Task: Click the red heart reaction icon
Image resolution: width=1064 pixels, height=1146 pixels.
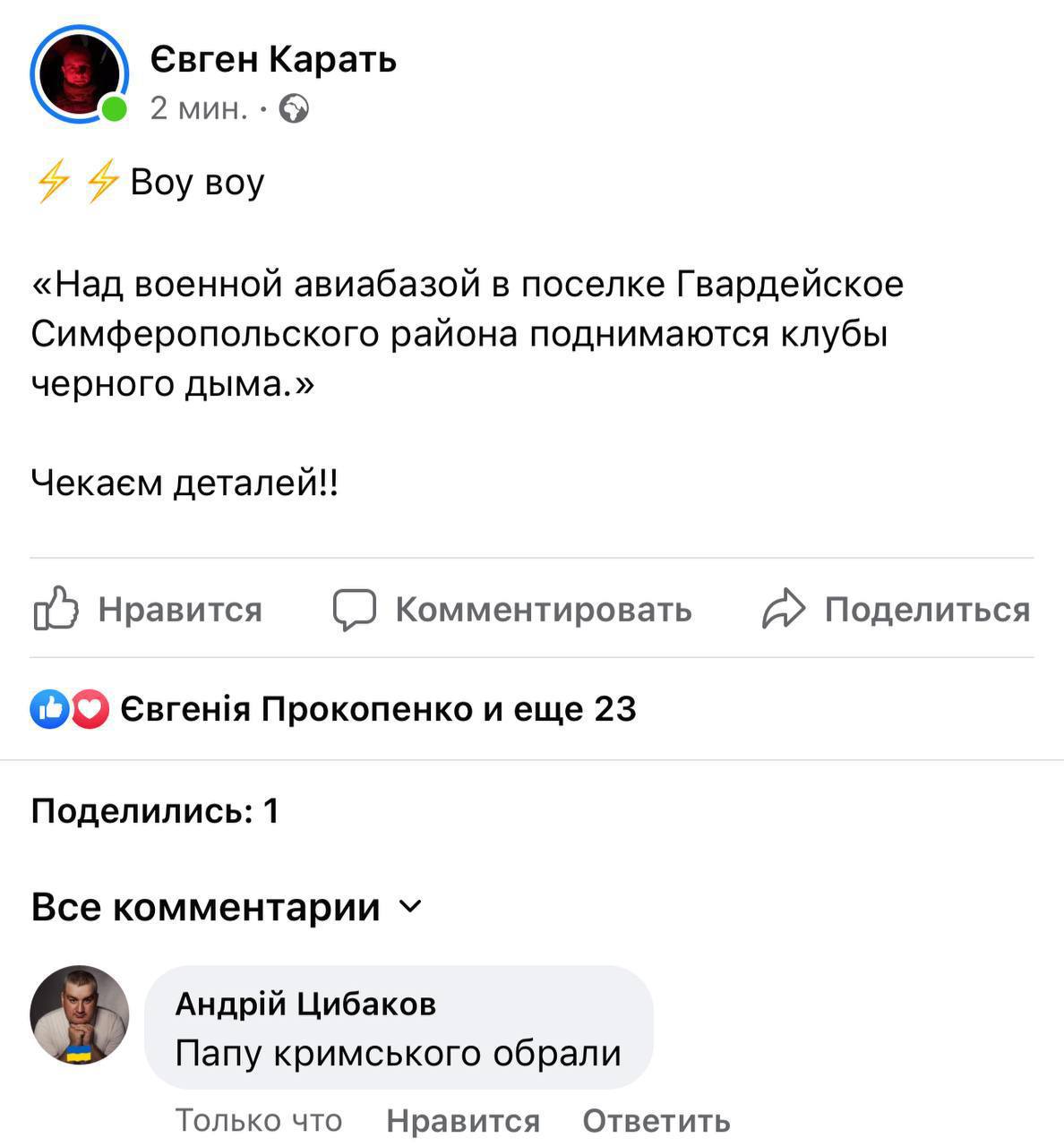Action: coord(90,709)
